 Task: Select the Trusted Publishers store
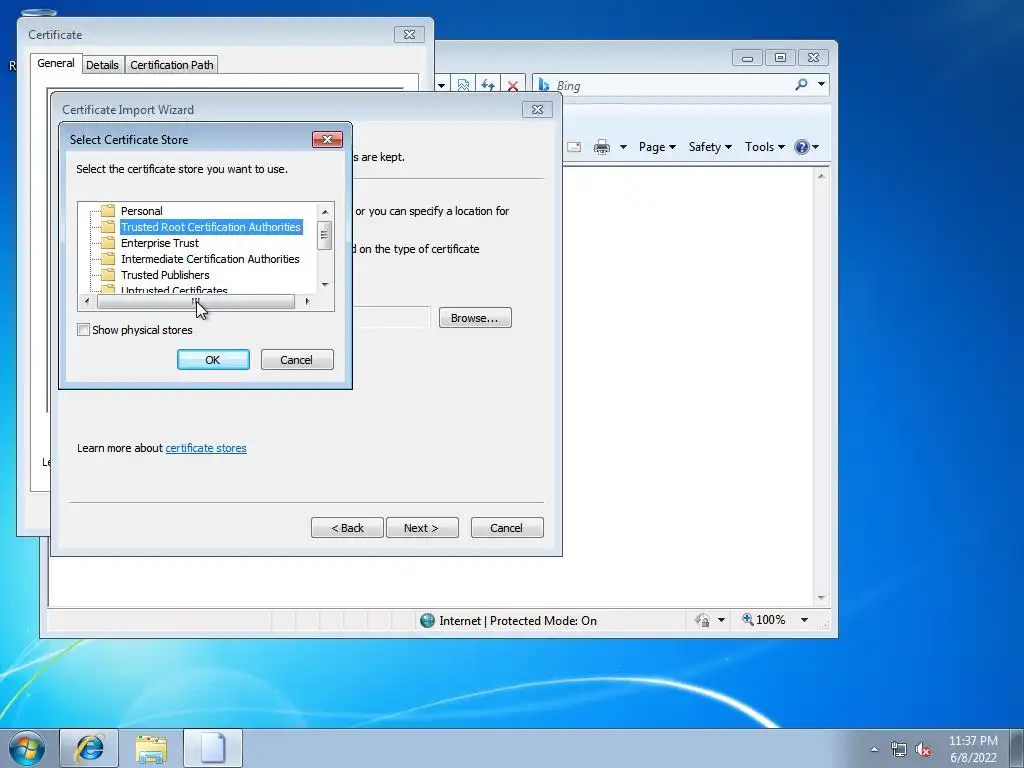click(165, 275)
